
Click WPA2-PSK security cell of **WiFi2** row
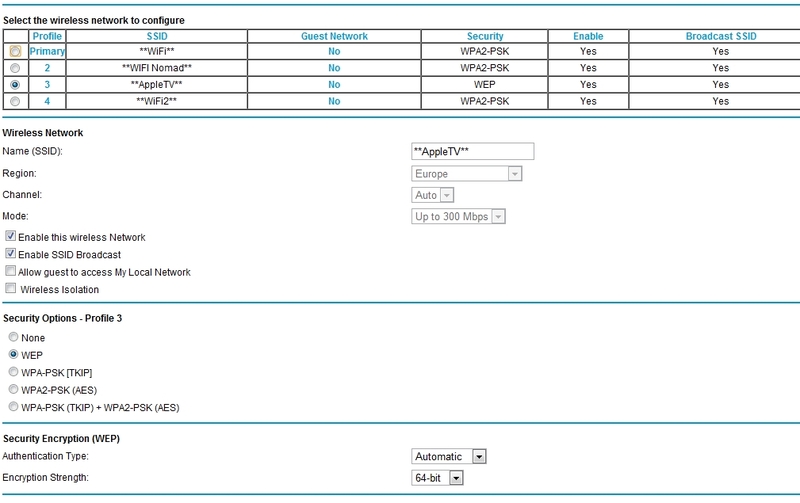pos(485,101)
